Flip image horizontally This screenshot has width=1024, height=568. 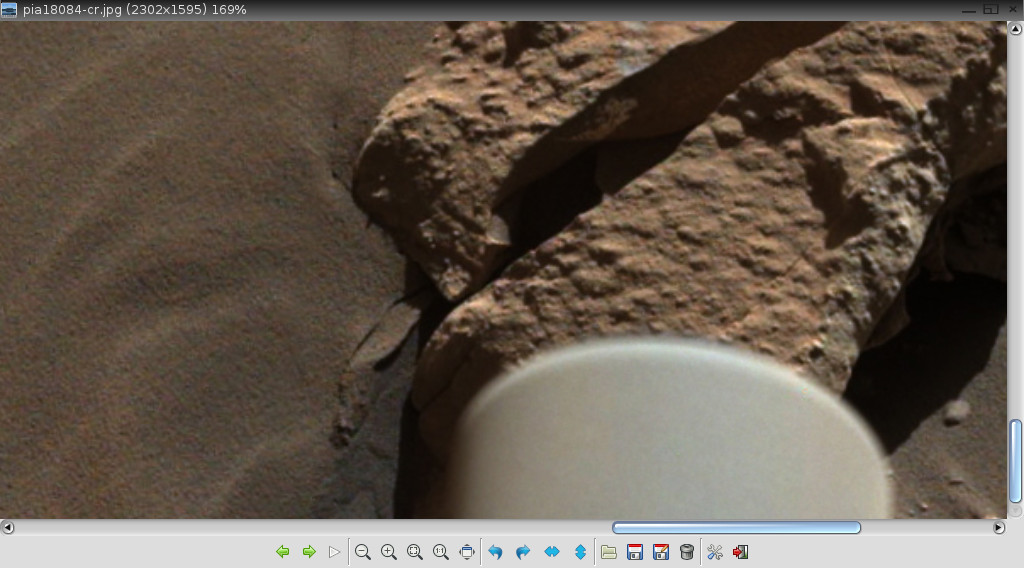pyautogui.click(x=552, y=552)
